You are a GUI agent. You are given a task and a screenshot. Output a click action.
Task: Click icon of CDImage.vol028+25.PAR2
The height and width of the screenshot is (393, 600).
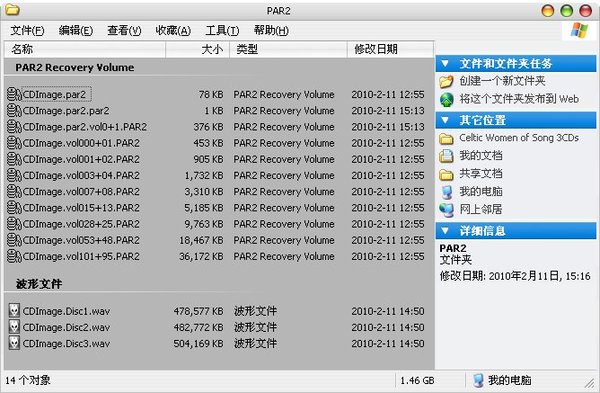click(x=14, y=224)
